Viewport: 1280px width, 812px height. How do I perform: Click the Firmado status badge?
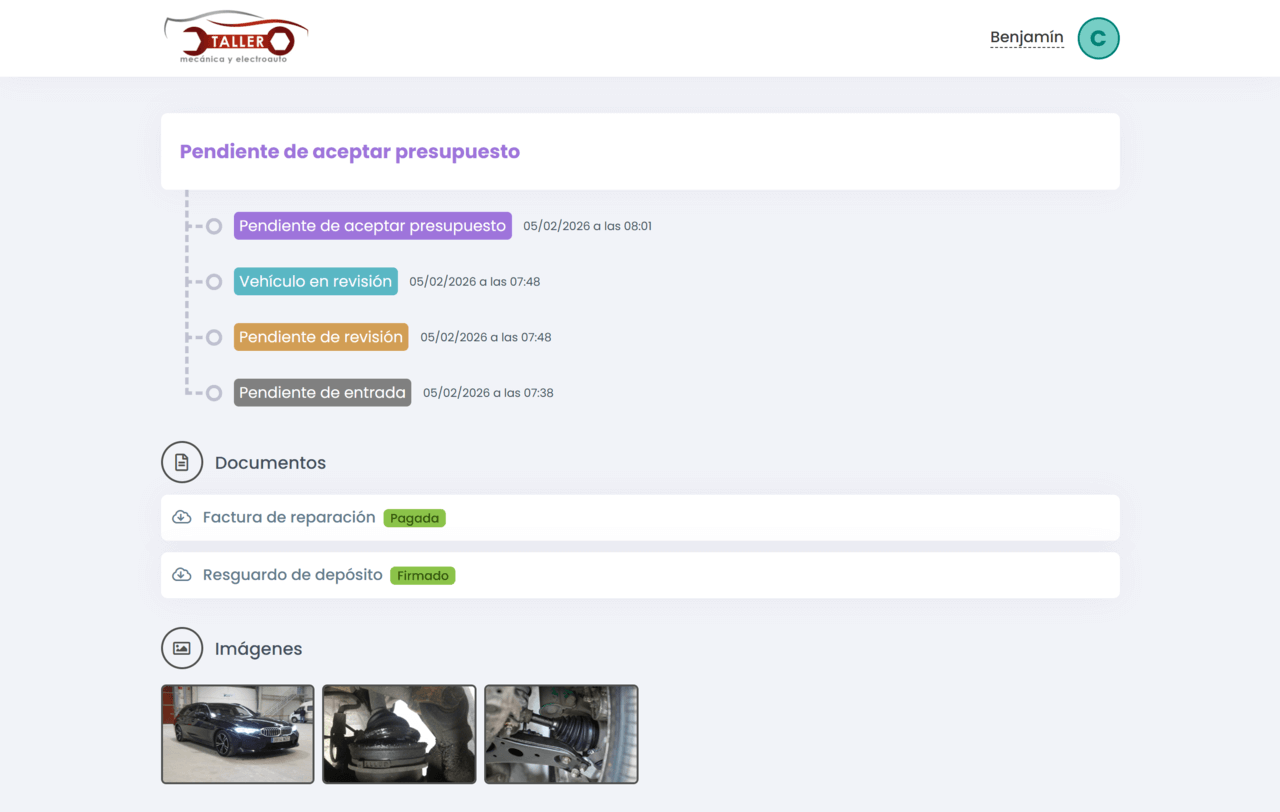coord(422,575)
